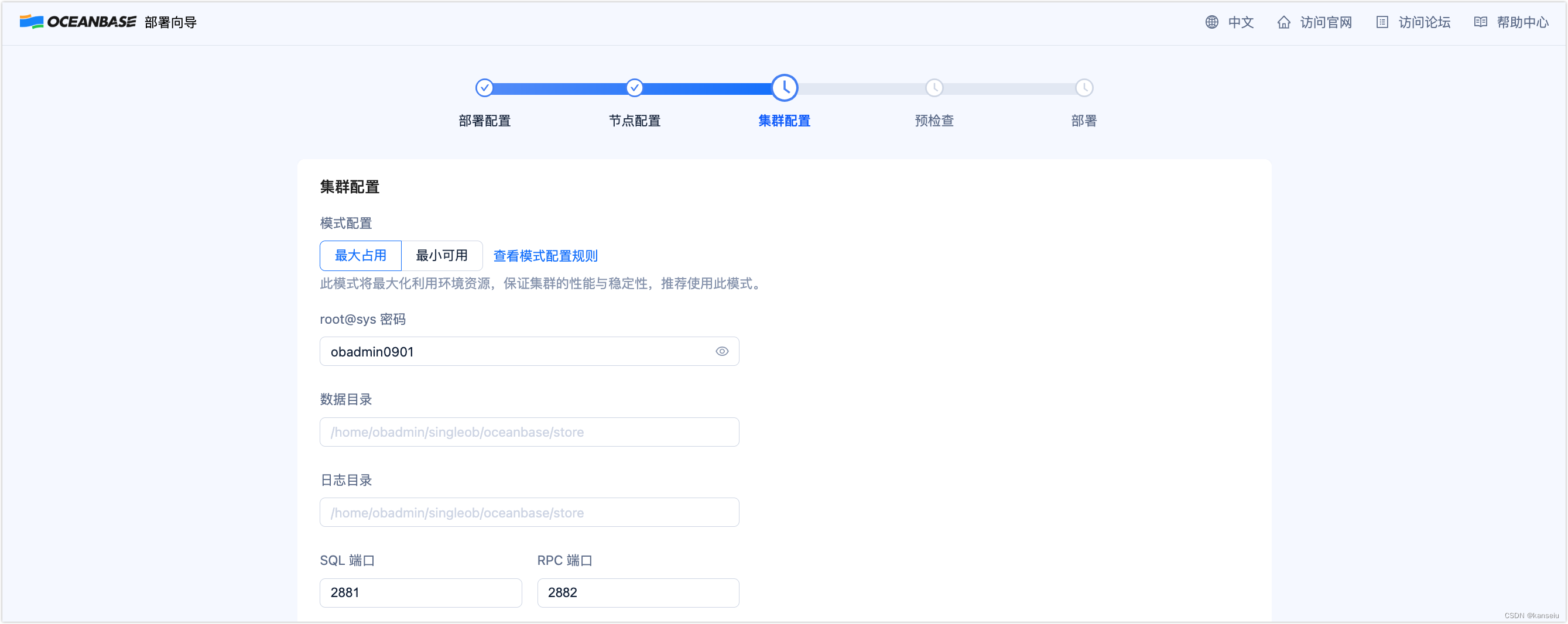Click the 数据目录 input field
This screenshot has width=1568, height=624.
point(529,431)
